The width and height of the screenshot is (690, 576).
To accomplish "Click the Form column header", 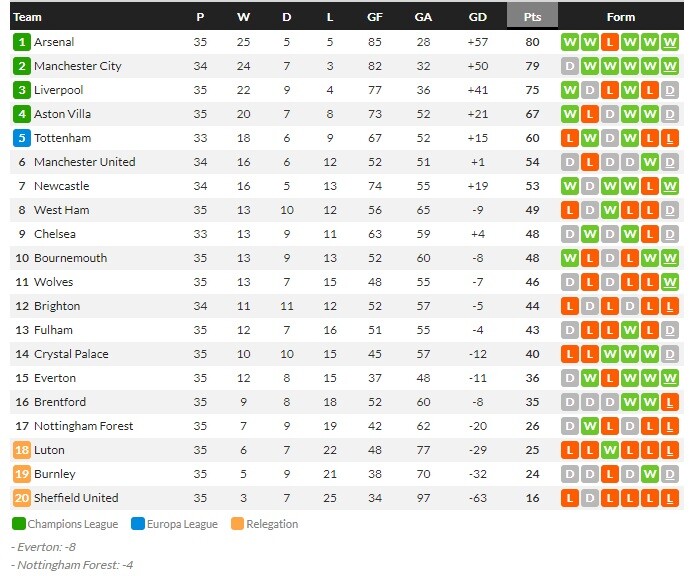I will tap(620, 17).
